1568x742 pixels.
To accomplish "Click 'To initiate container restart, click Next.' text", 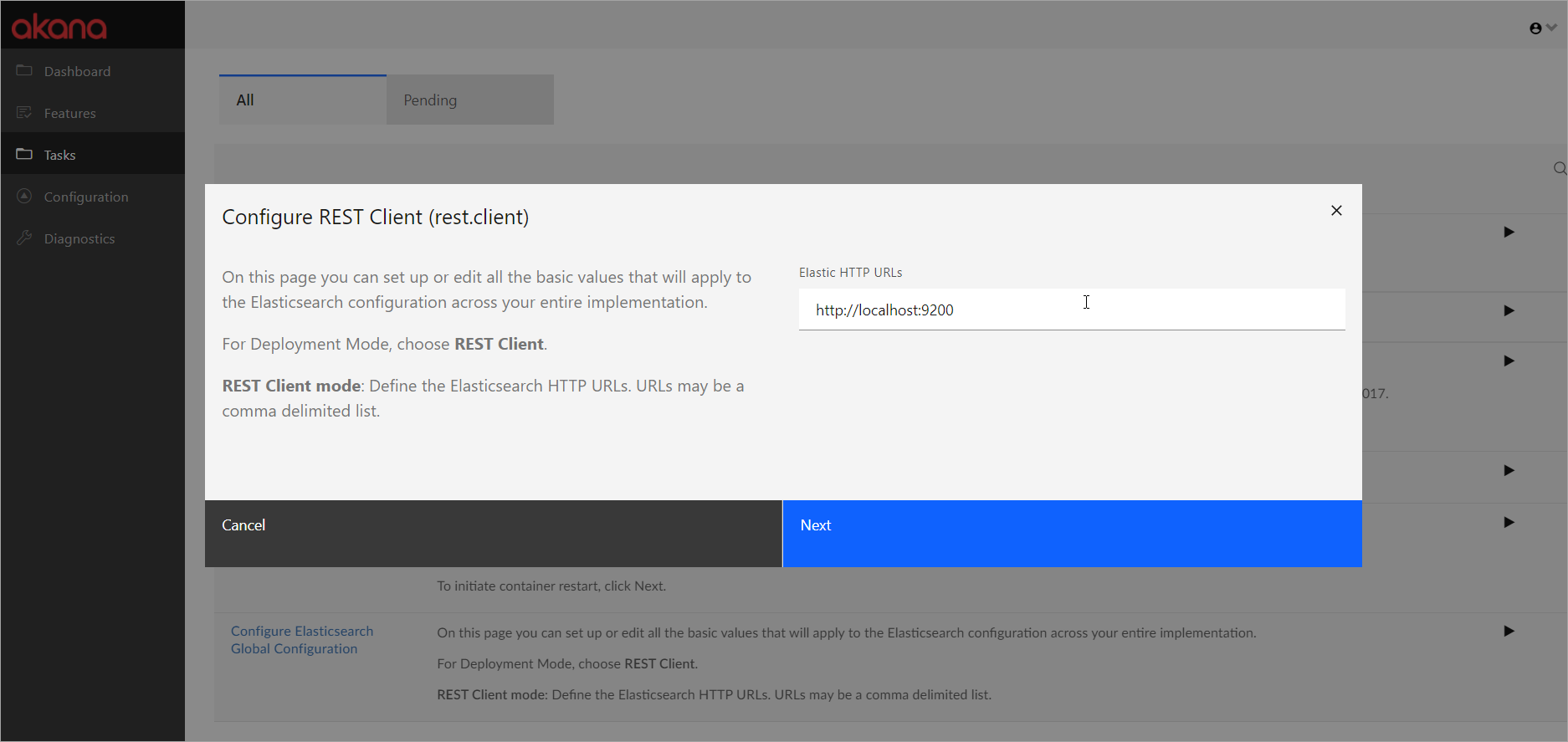I will 551,586.
